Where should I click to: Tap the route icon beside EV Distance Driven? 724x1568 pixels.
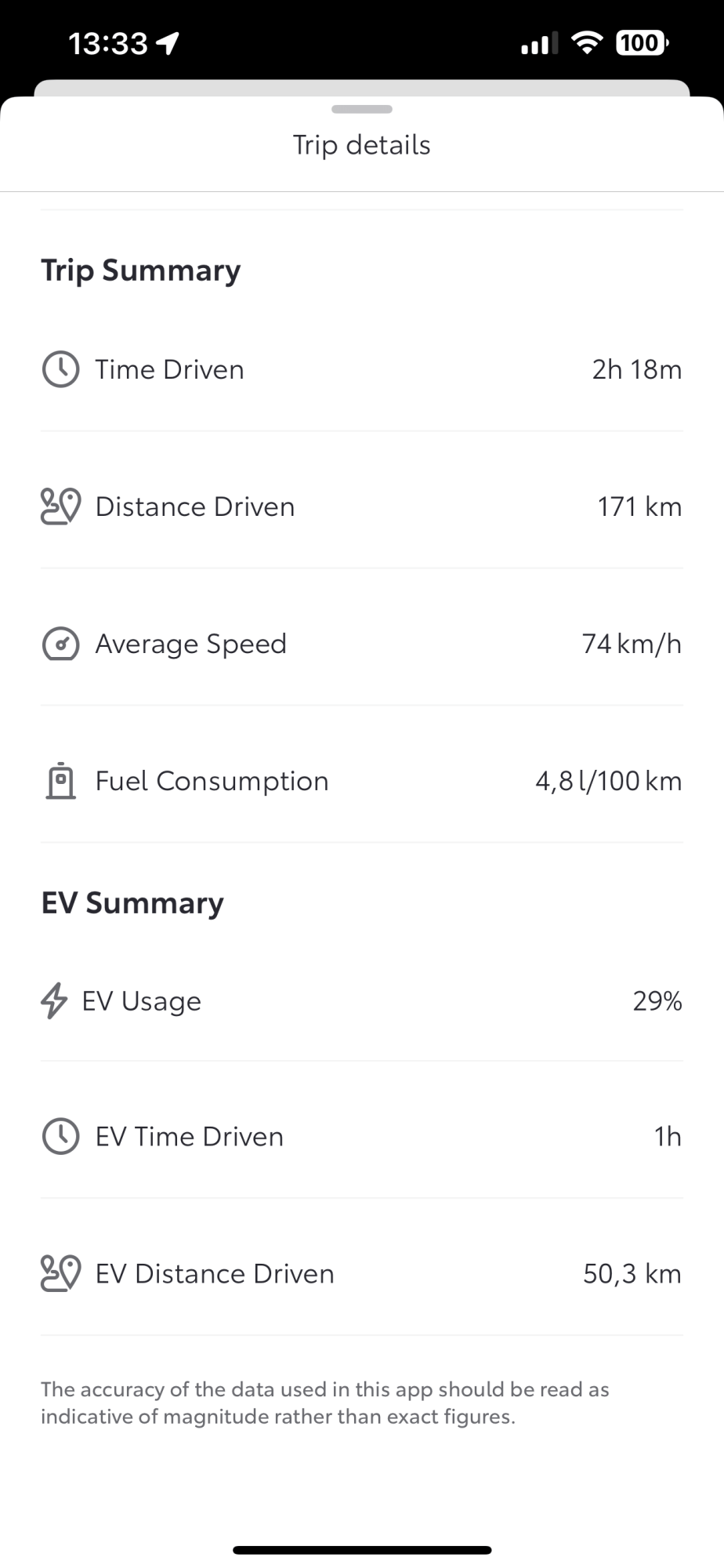click(60, 1274)
